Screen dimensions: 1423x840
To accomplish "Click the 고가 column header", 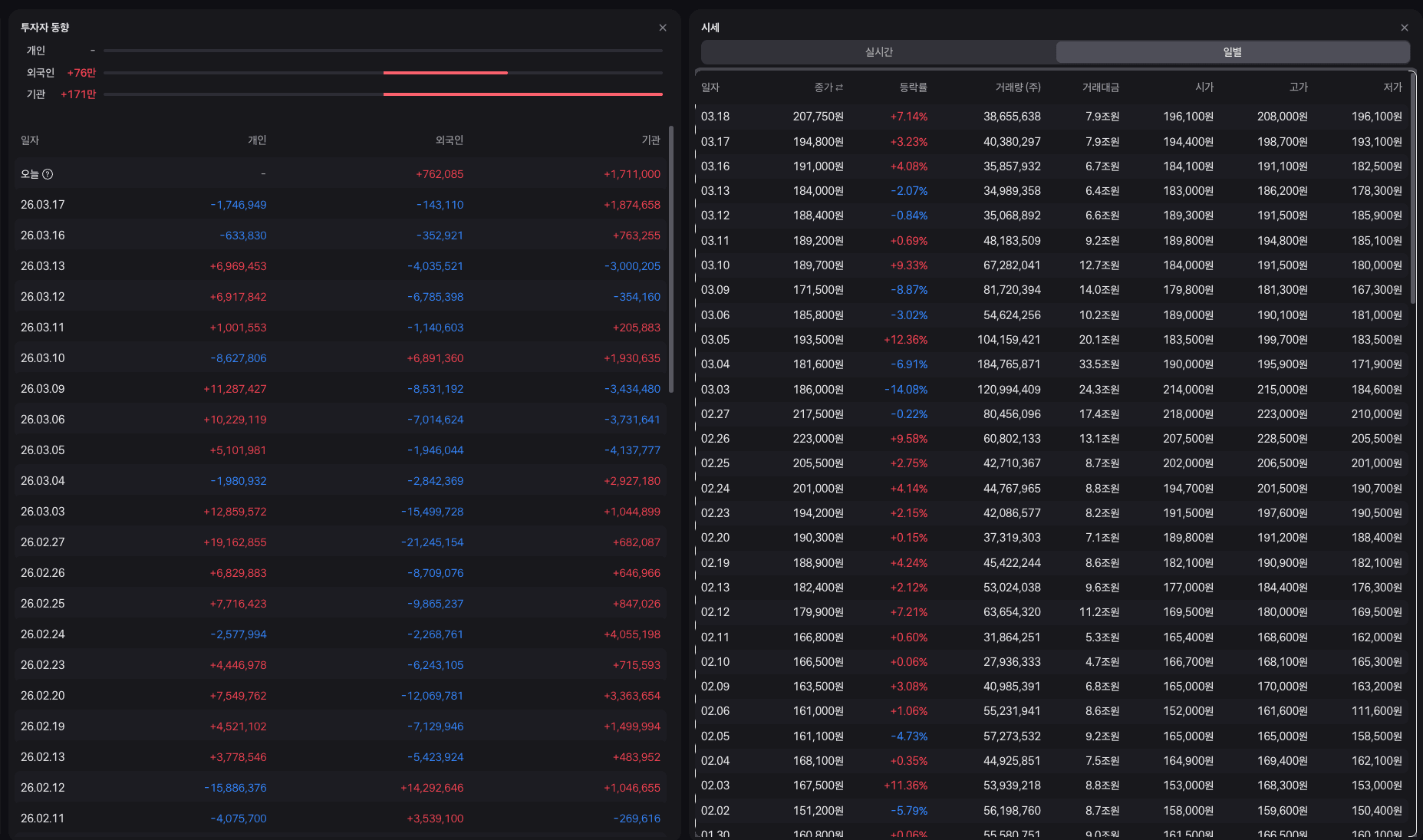I will [x=1298, y=87].
